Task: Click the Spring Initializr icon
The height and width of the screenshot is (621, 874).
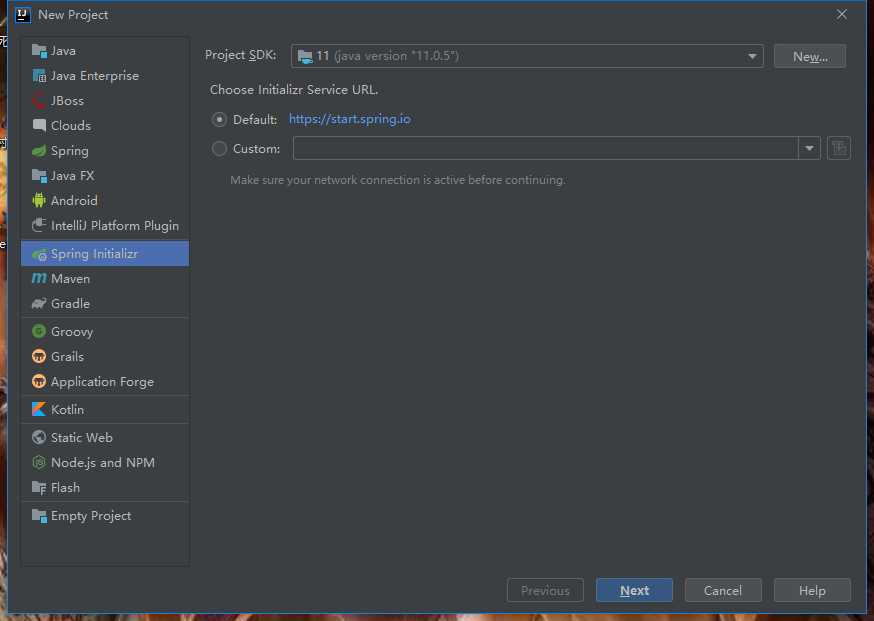Action: click(x=39, y=254)
